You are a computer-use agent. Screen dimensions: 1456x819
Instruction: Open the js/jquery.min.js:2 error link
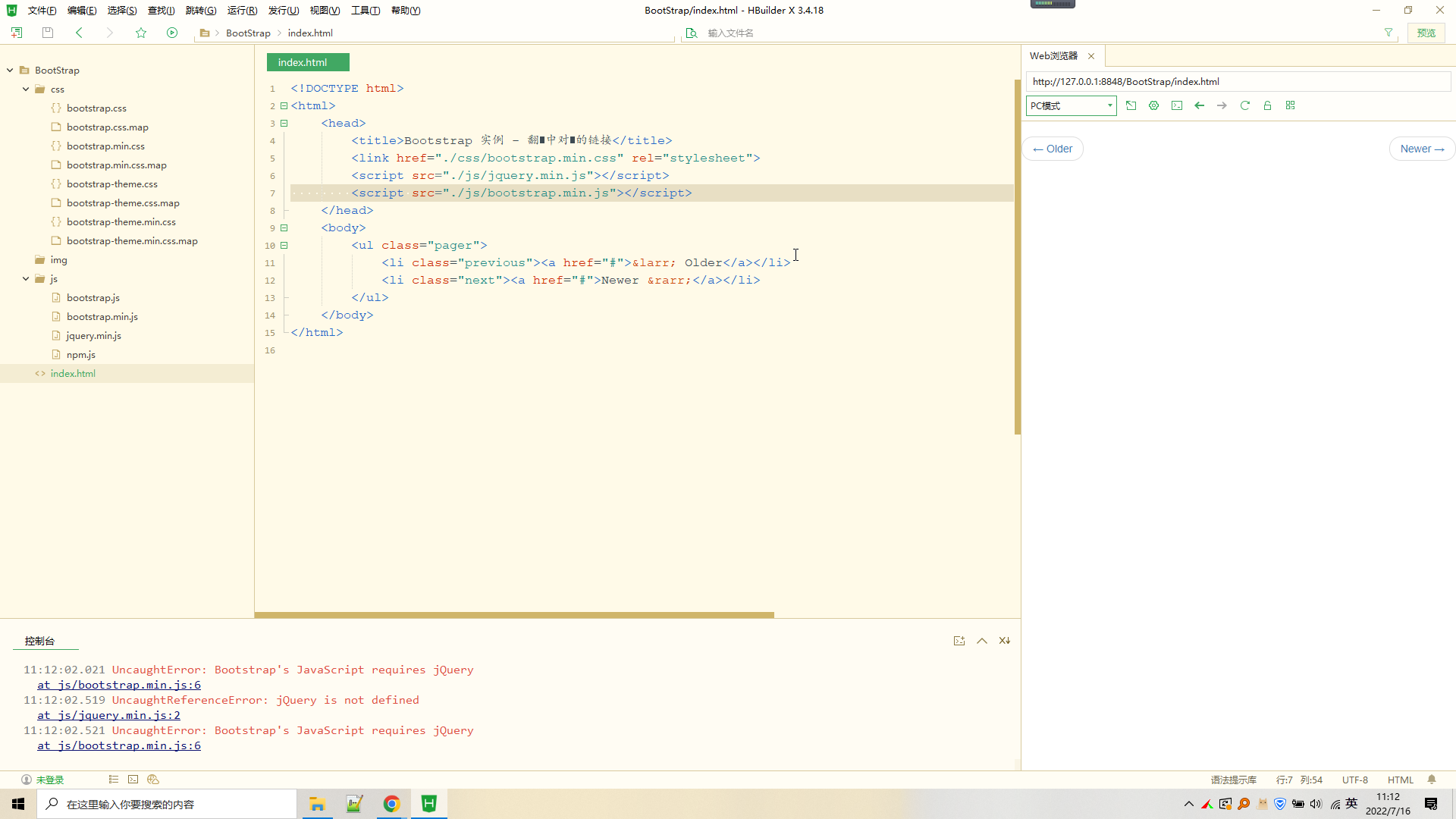pos(109,715)
